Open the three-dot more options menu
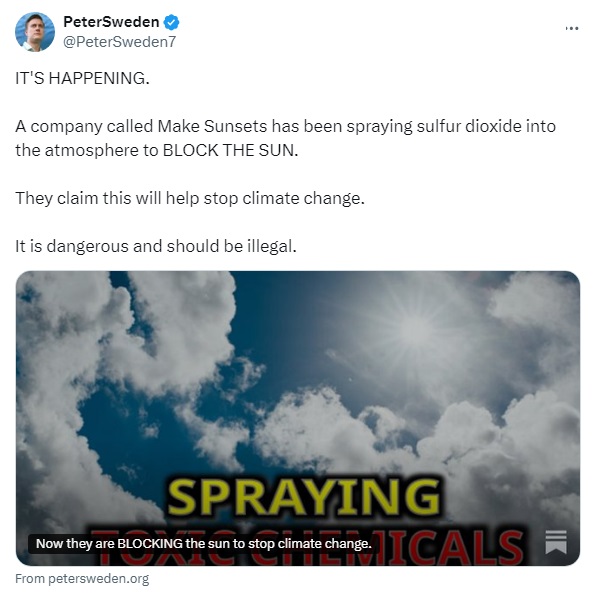 (x=572, y=28)
